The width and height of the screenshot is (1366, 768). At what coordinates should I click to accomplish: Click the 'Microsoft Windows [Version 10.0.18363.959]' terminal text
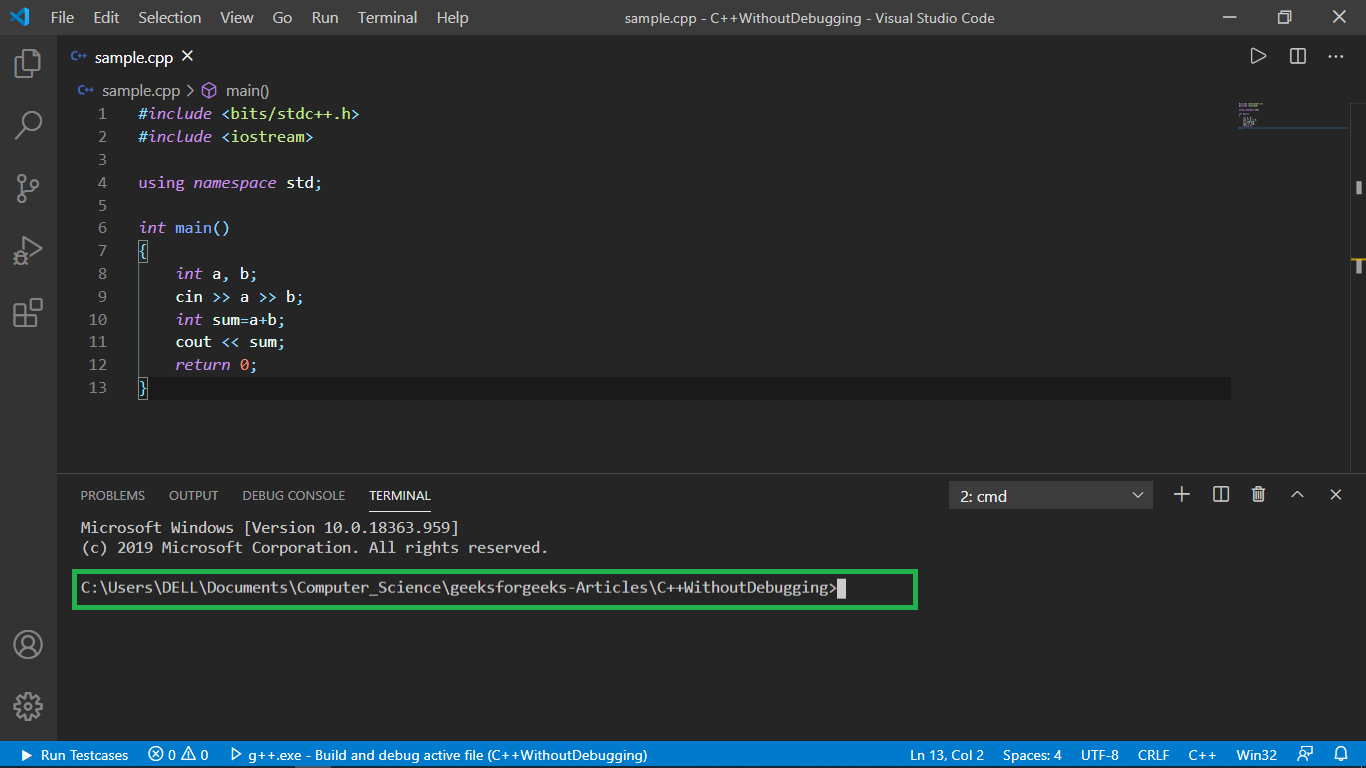pos(270,527)
